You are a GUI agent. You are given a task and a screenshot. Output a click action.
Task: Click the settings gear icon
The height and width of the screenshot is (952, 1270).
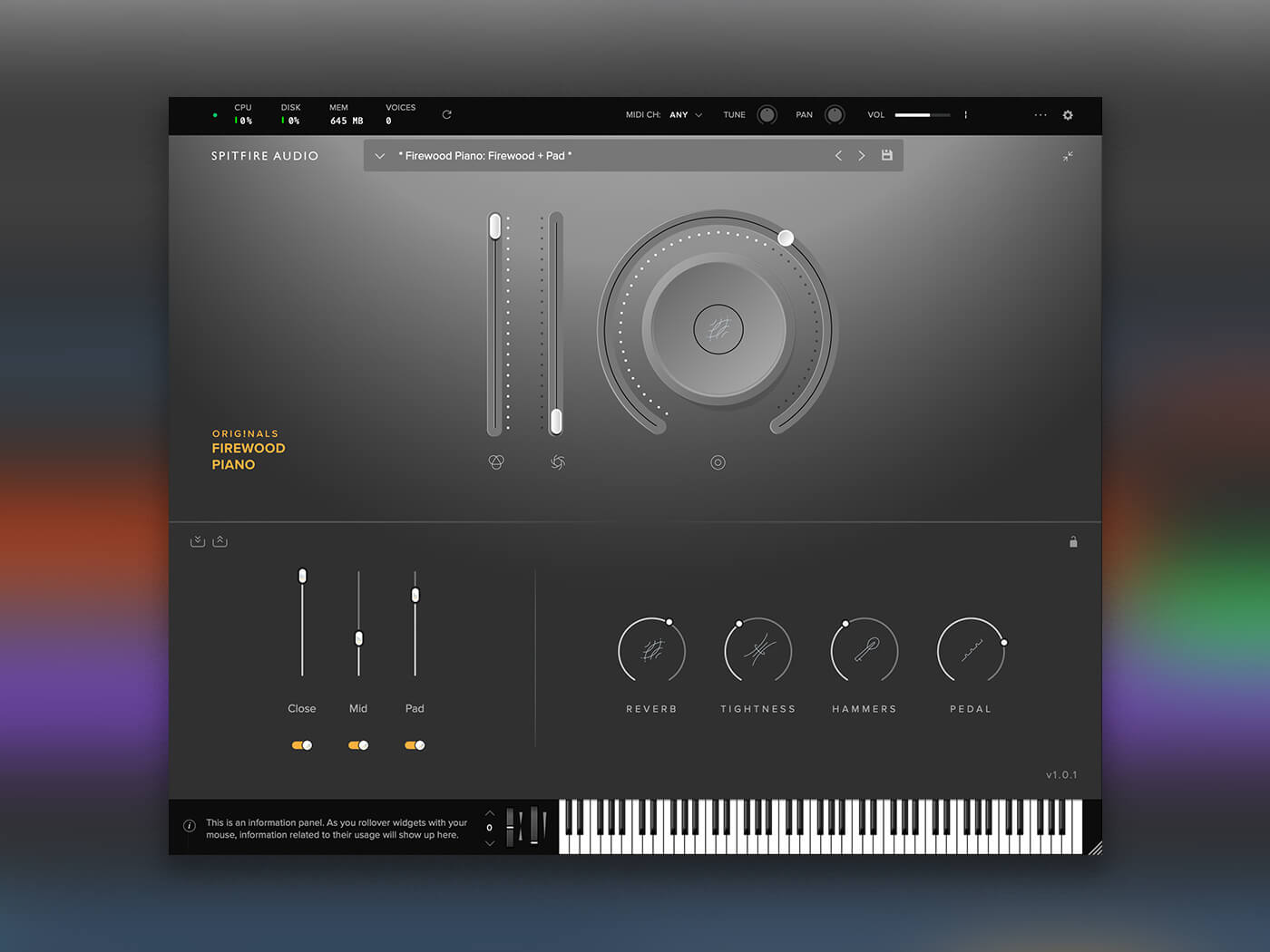pos(1068,115)
